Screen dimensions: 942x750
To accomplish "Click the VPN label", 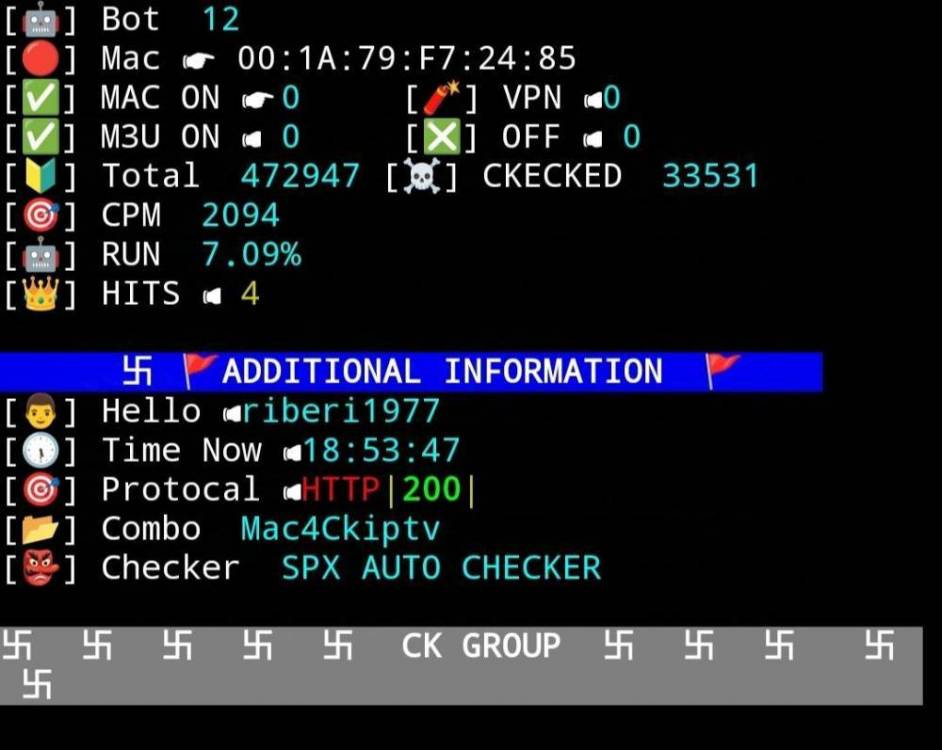I will [x=532, y=97].
